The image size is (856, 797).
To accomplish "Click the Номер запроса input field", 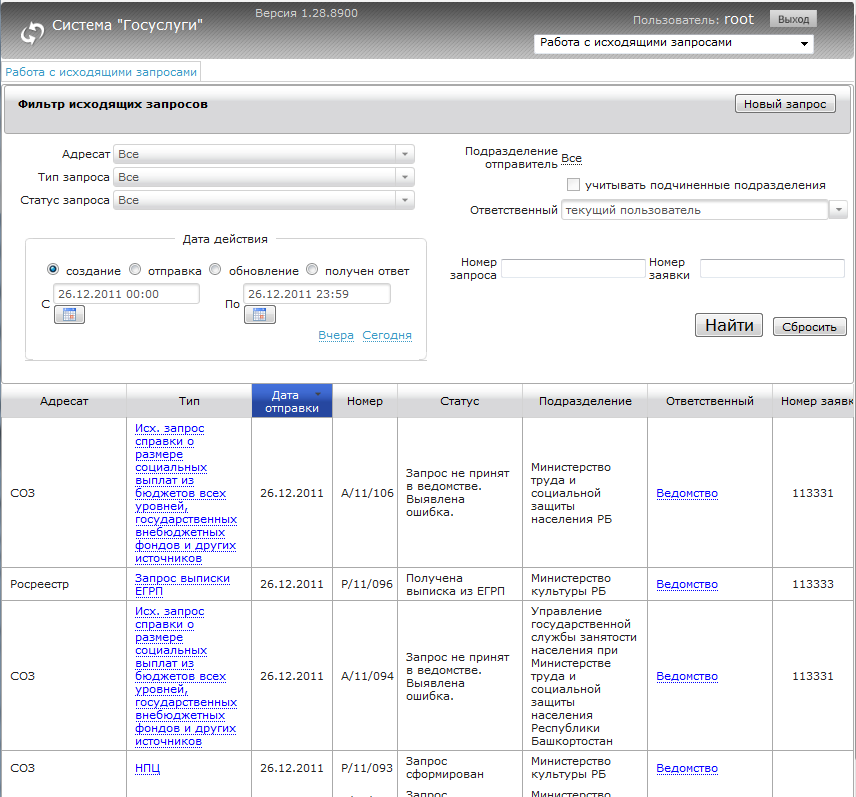I will click(572, 268).
